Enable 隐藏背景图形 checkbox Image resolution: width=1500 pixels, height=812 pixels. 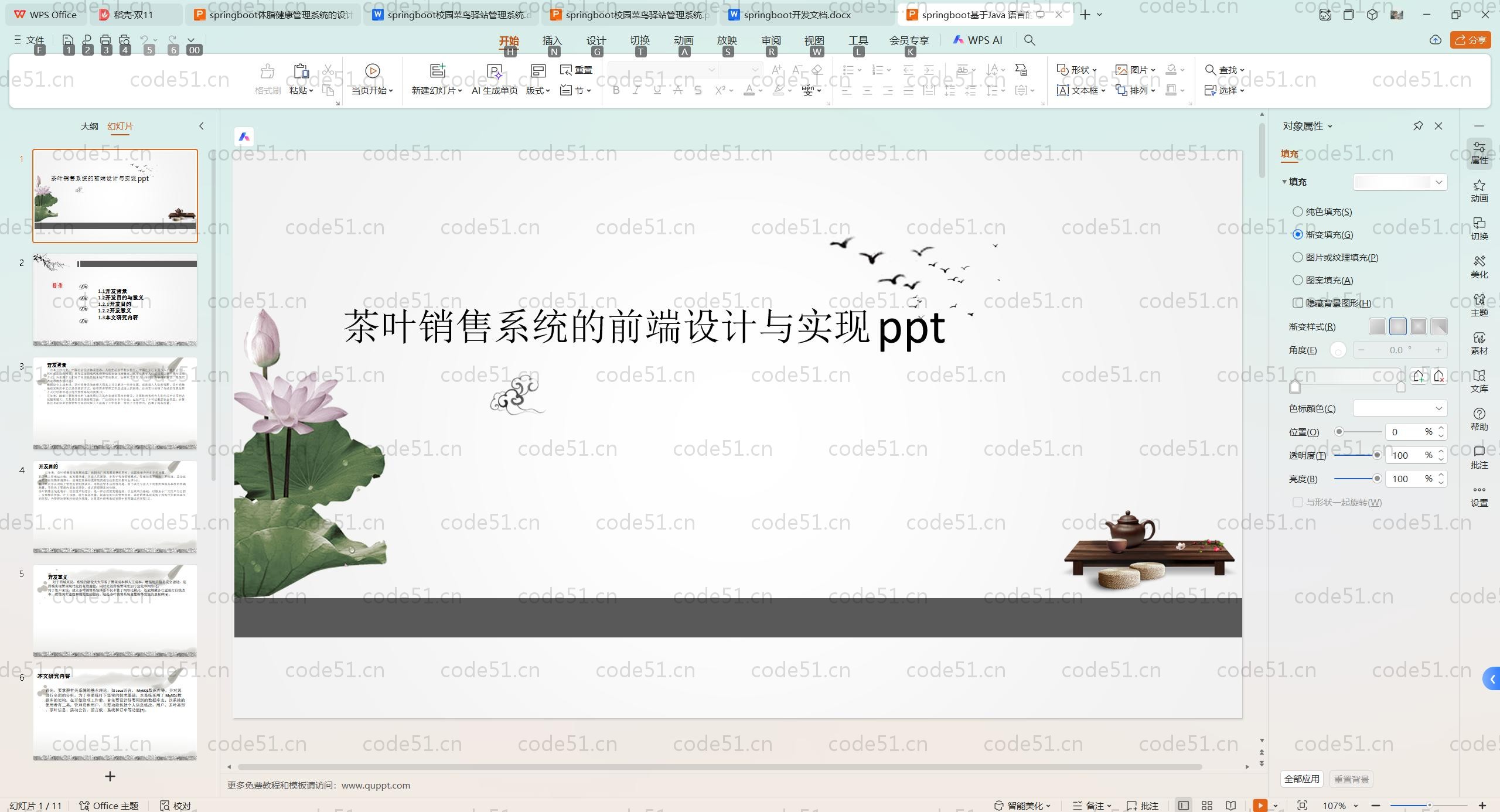(x=1298, y=303)
